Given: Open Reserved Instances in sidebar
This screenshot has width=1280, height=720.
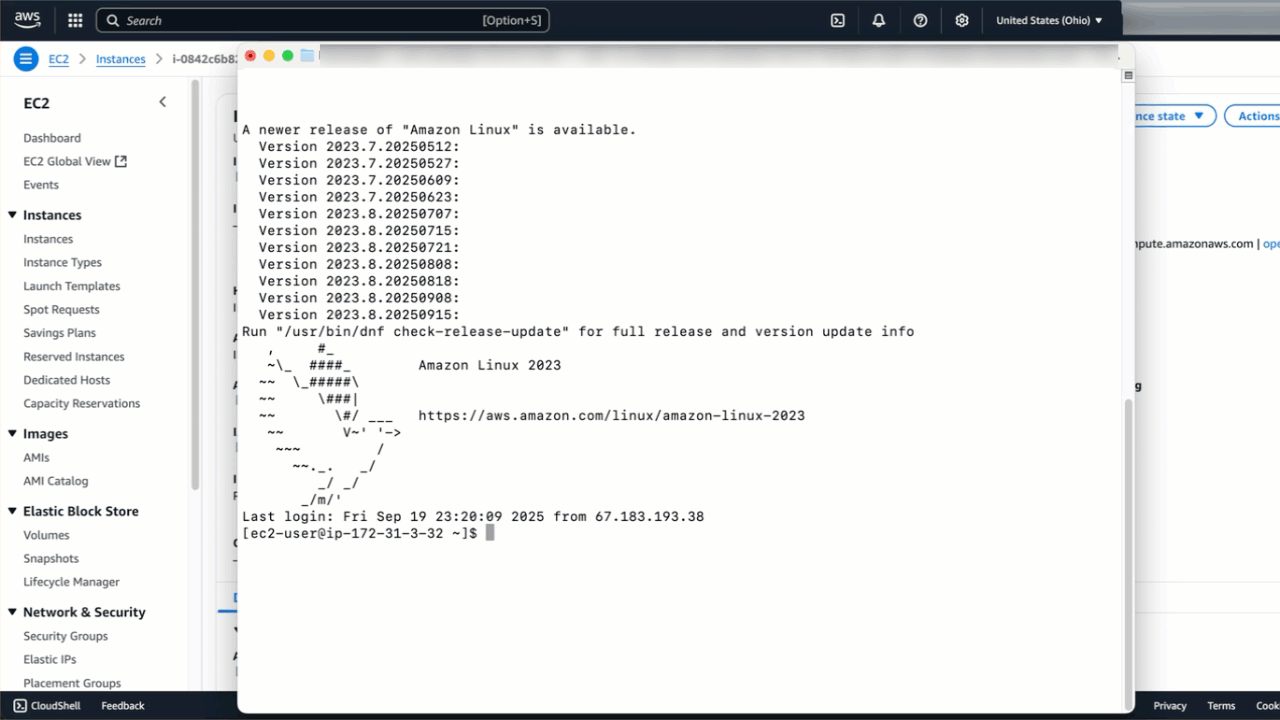Looking at the screenshot, I should click(x=74, y=357).
